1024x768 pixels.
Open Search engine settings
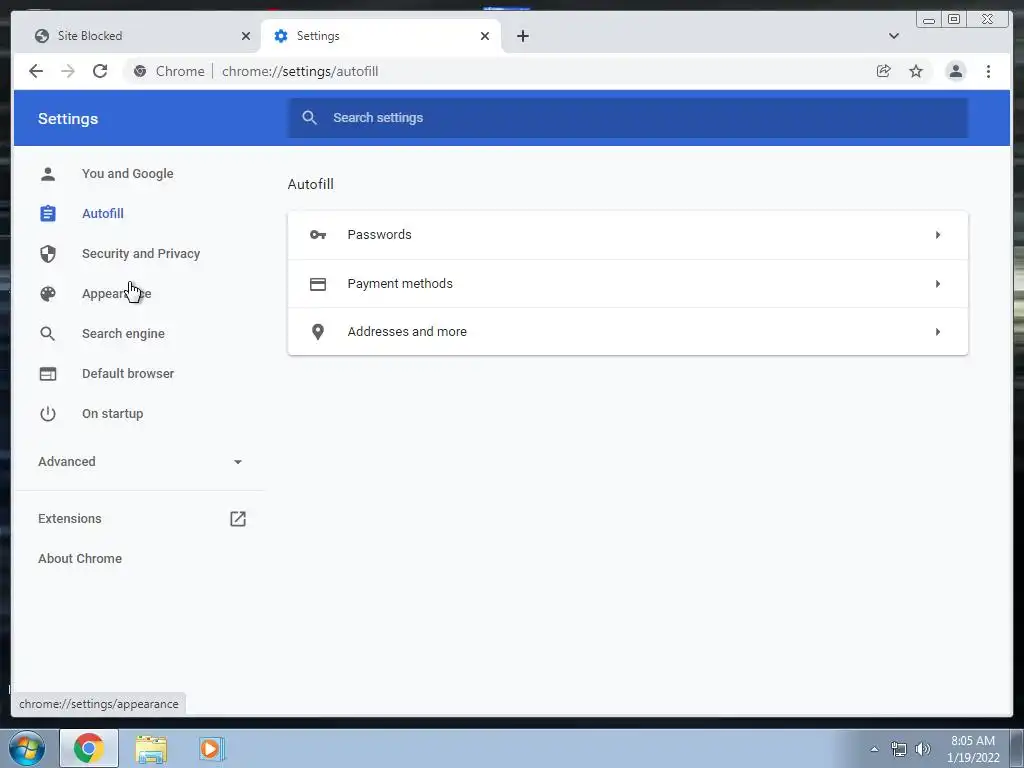point(123,334)
